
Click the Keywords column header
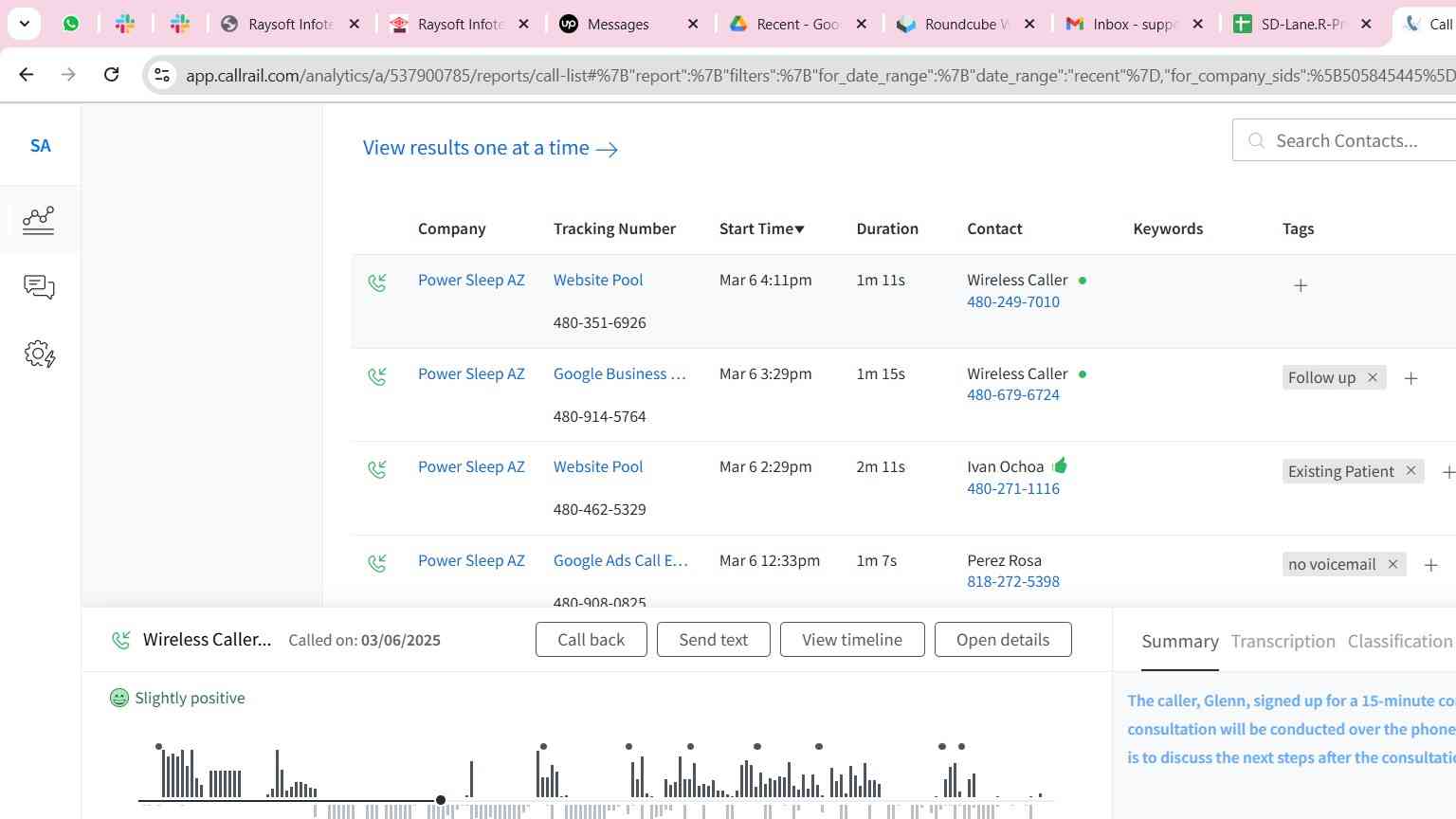[x=1168, y=228]
